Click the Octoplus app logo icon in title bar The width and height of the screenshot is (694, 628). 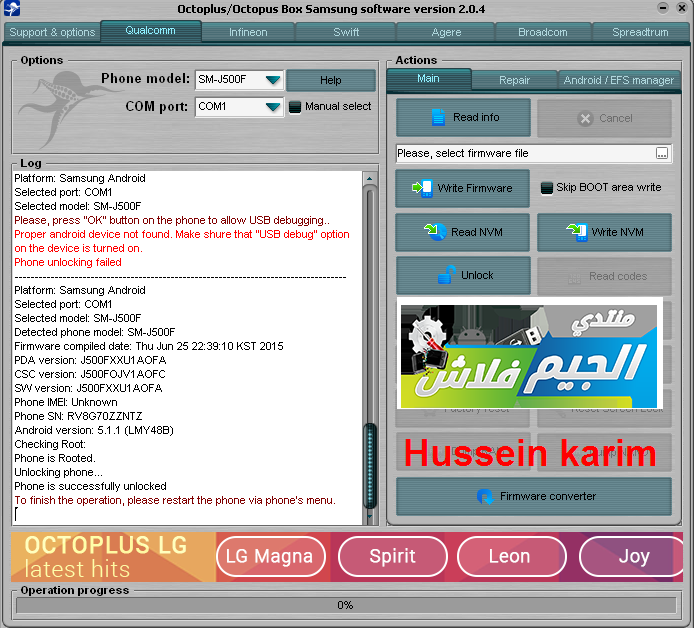(12, 8)
